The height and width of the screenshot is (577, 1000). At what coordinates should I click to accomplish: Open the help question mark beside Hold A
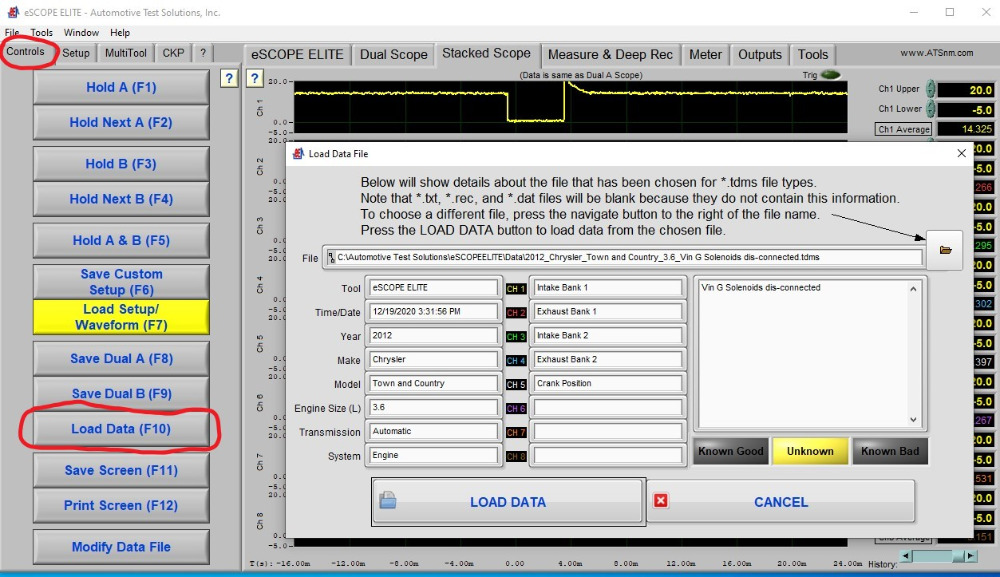[x=228, y=78]
